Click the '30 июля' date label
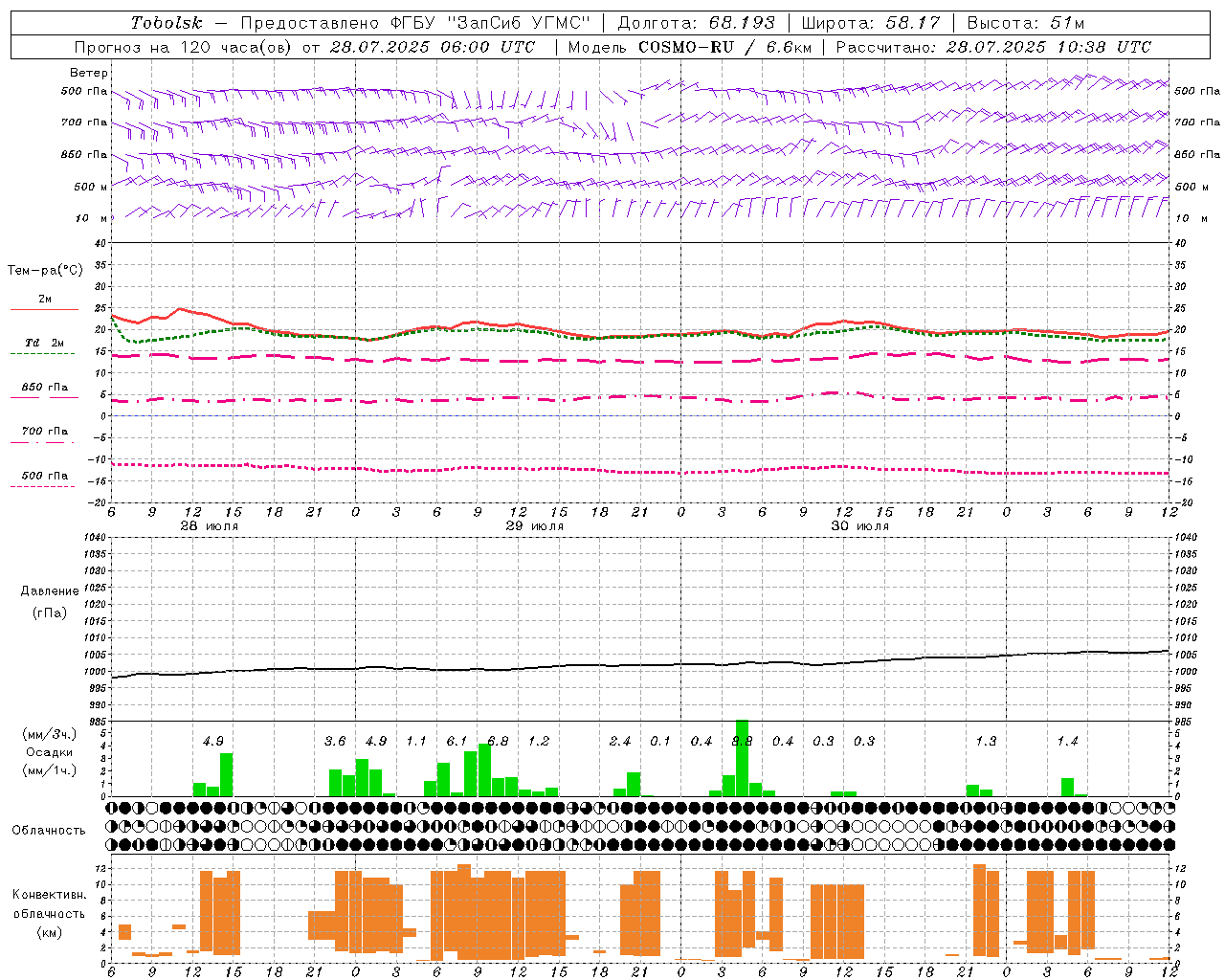1225x980 pixels. (859, 526)
